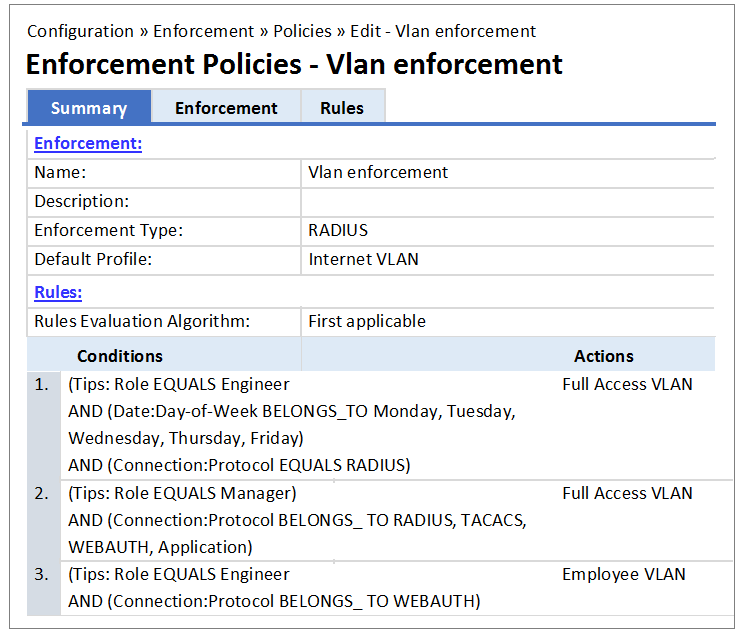
Task: Click Policies in the breadcrumb path
Action: coord(301,31)
